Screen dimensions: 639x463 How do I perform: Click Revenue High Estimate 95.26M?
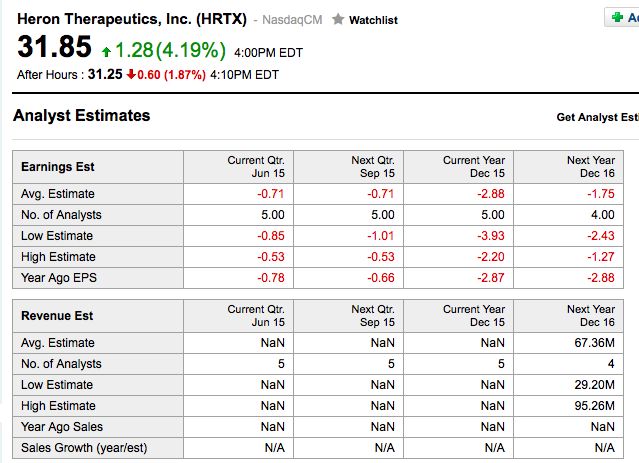[595, 406]
